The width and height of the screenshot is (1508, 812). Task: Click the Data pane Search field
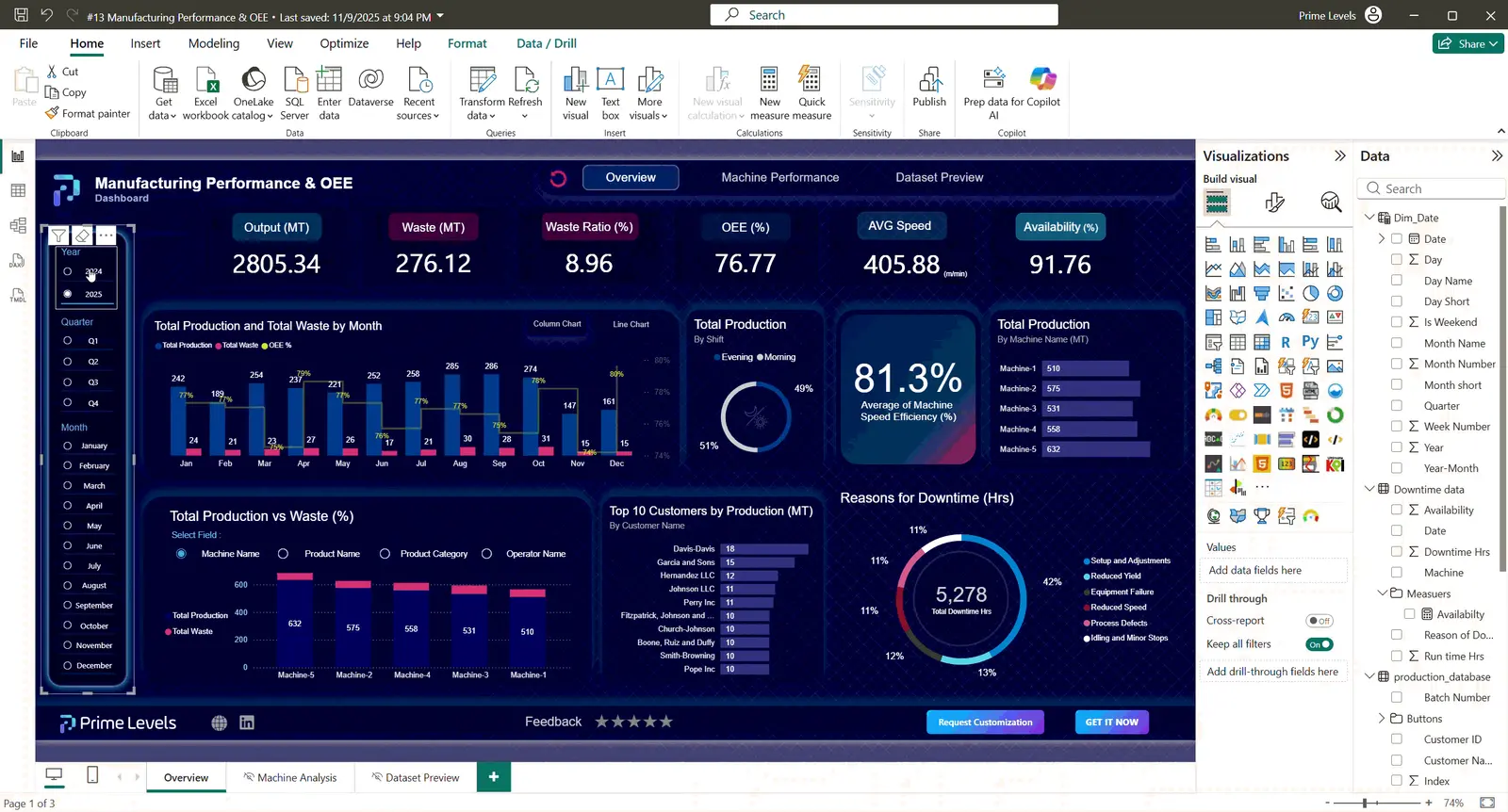tap(1432, 188)
